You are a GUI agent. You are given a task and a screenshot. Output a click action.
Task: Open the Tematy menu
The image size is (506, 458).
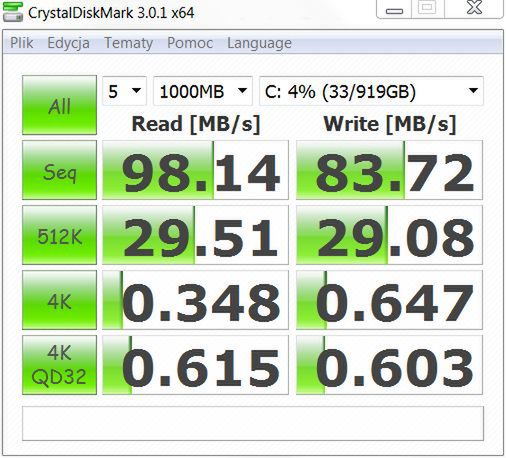tap(129, 43)
